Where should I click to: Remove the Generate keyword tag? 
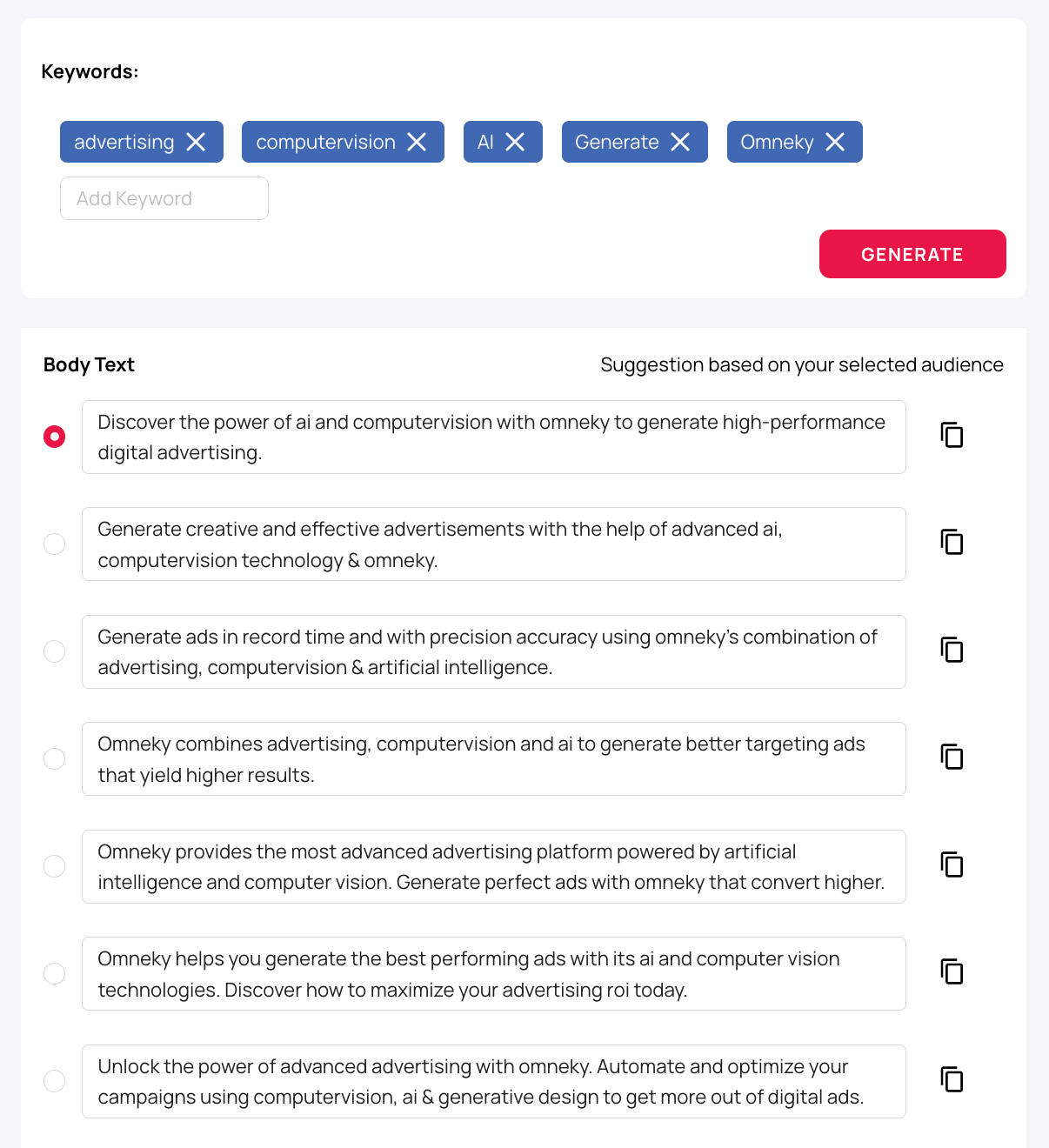681,142
